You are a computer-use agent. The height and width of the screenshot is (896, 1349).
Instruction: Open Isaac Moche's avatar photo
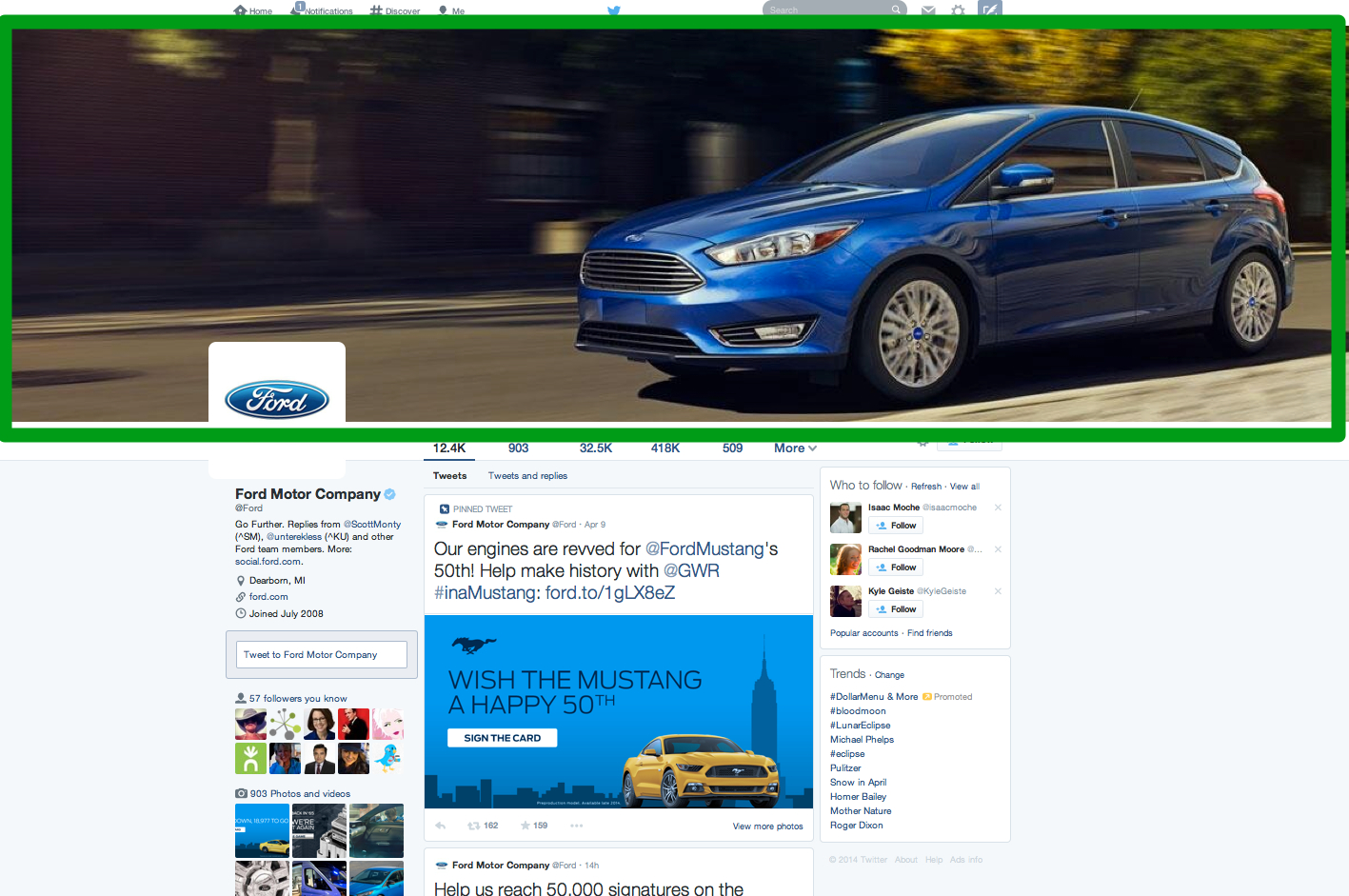coord(845,517)
